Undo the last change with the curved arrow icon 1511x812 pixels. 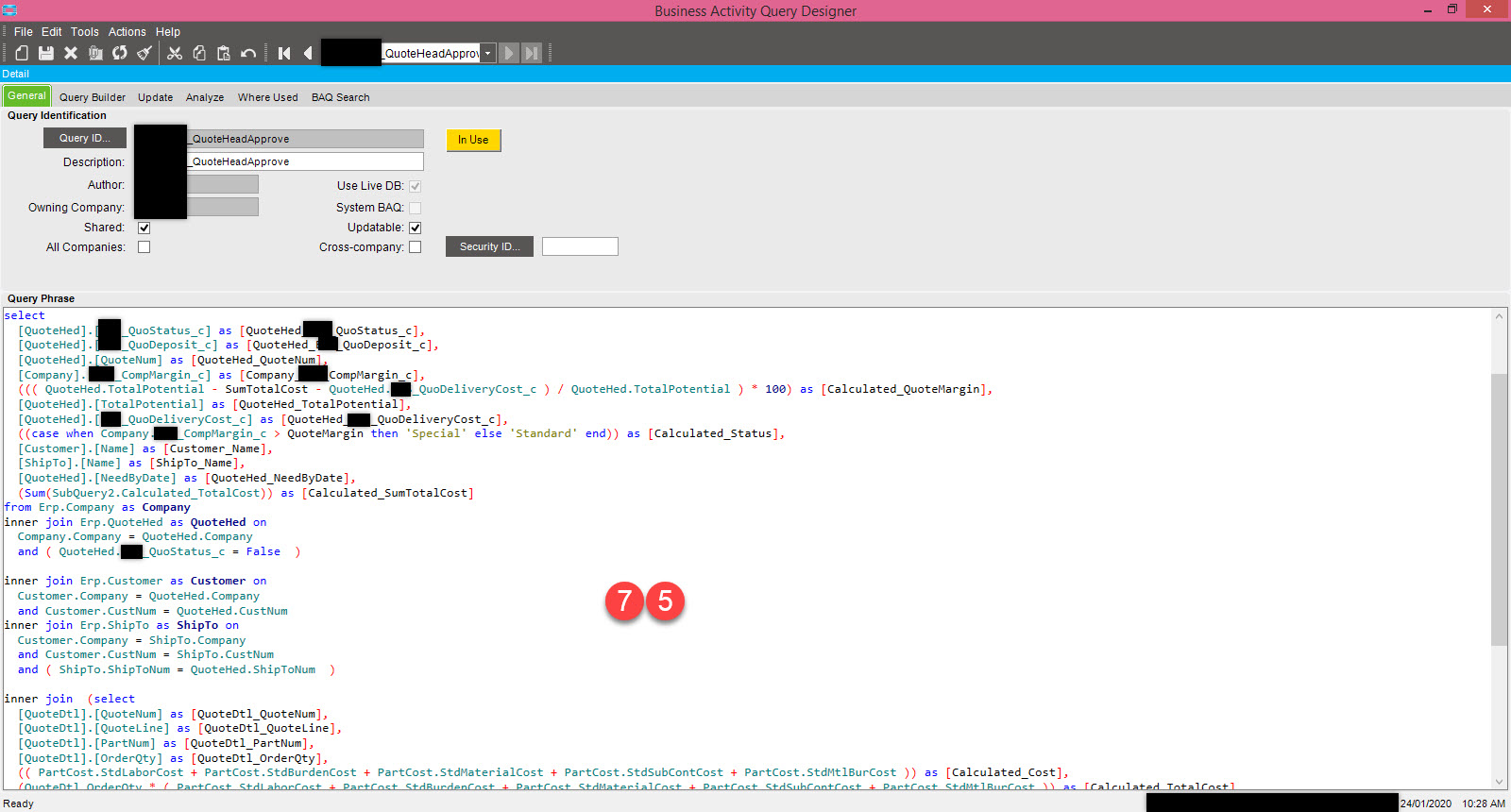pos(248,53)
